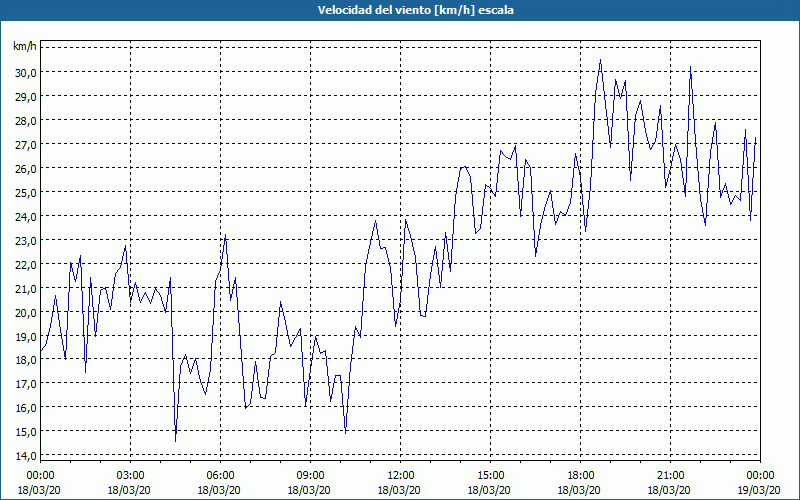
Task: Click the "30,0" y-axis value
Action: [26, 72]
